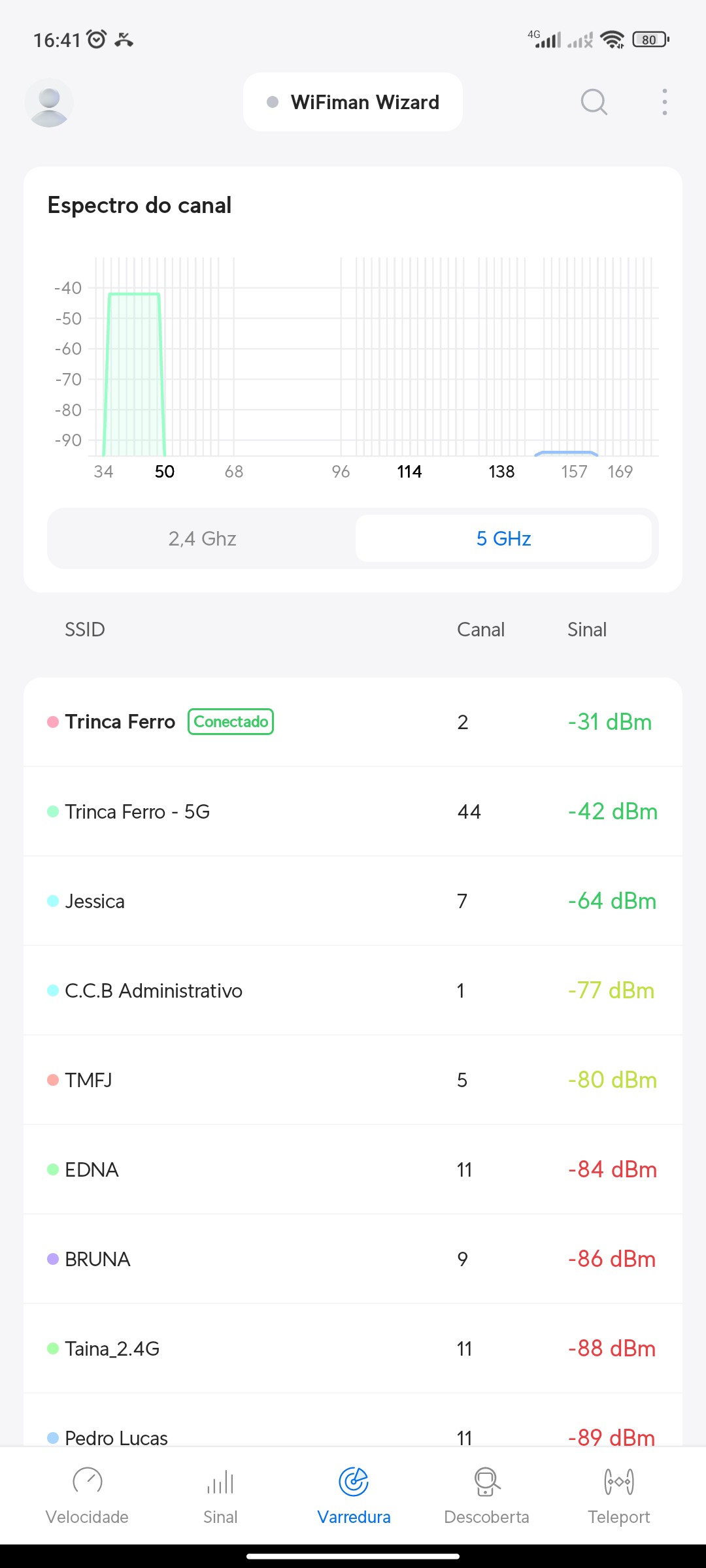Switch spectrum to 2,4 Ghz band
The height and width of the screenshot is (1568, 706).
202,538
